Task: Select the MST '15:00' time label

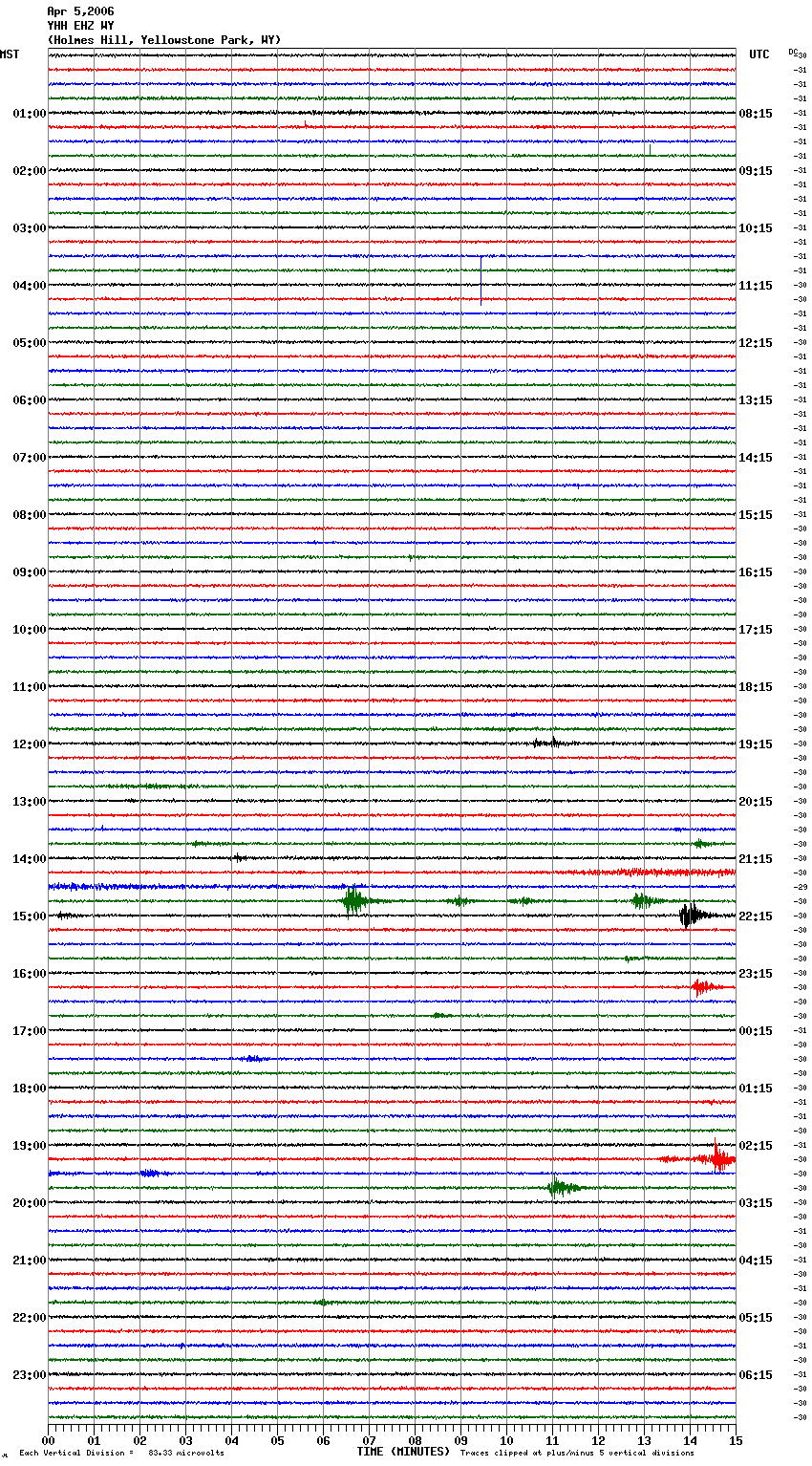Action: click(x=30, y=916)
